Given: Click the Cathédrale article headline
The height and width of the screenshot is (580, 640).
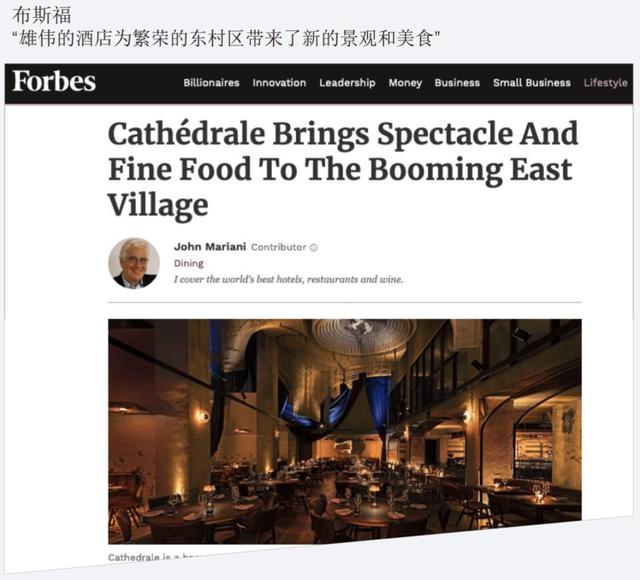Looking at the screenshot, I should click(x=343, y=169).
